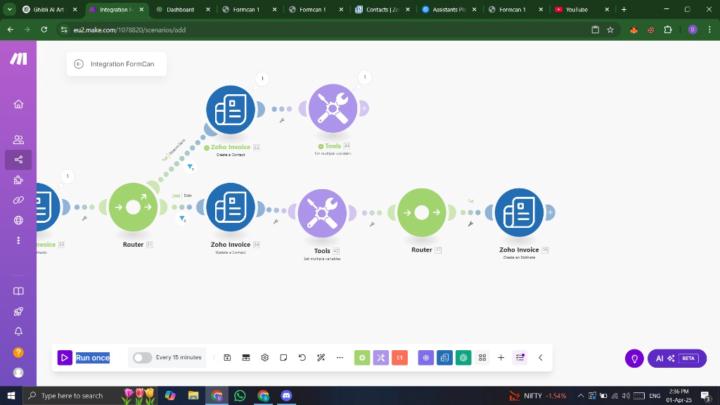
Task: Toggle the scheduling switch for Every 15 minutes
Action: tap(142, 358)
